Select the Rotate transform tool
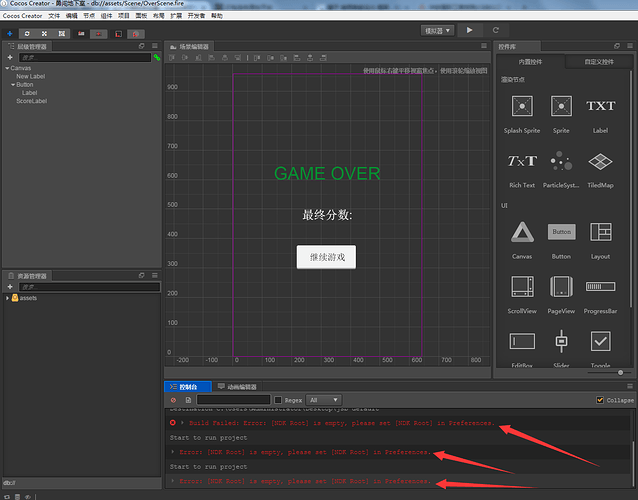Screen dimensions: 638x500 point(27,34)
